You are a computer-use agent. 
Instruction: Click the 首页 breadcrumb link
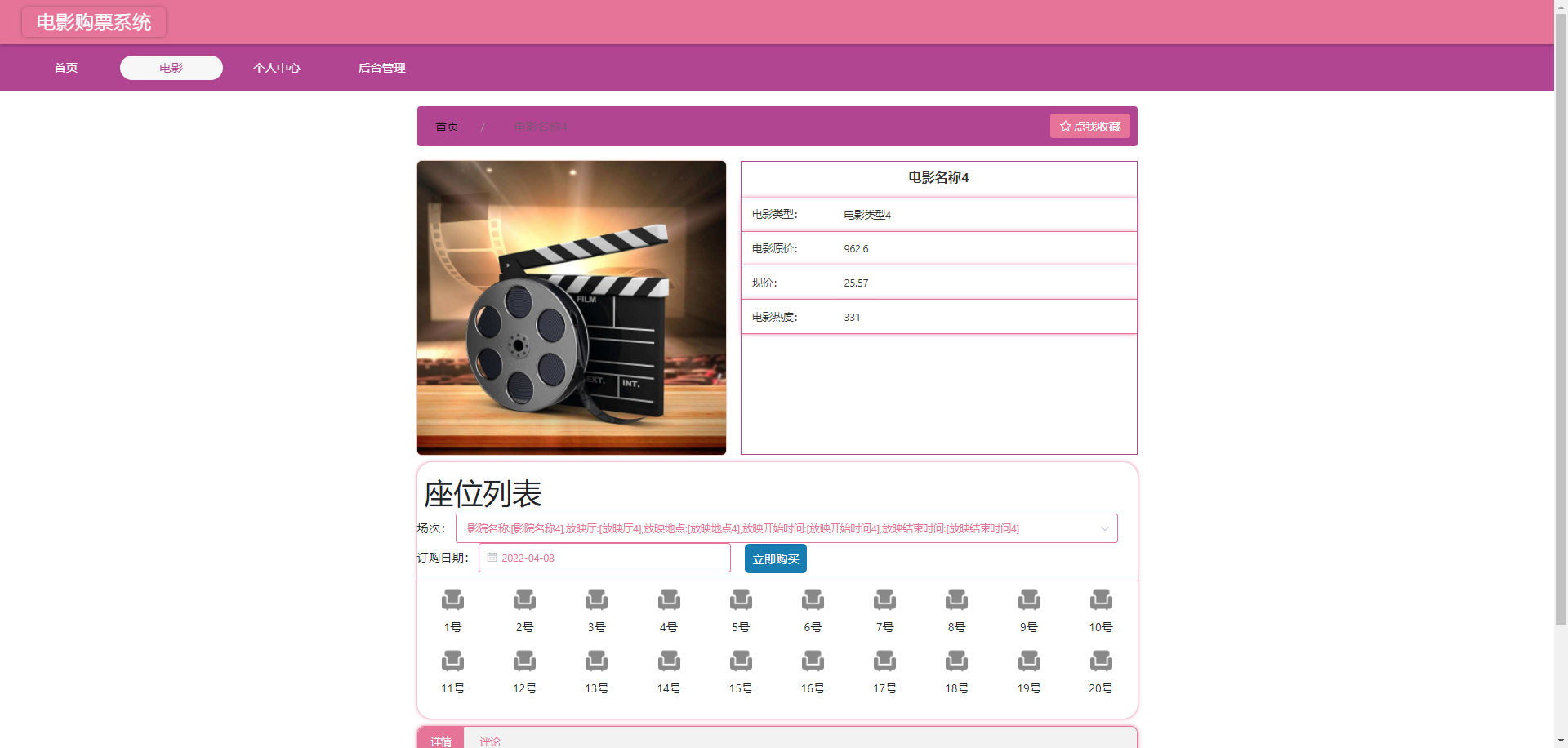click(x=446, y=127)
